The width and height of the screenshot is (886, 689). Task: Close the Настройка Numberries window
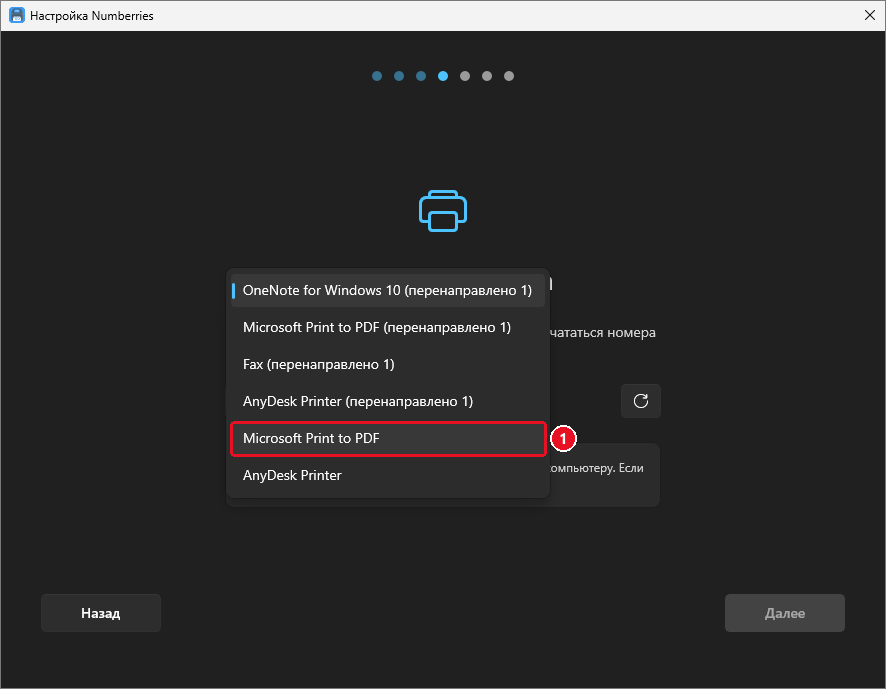coord(870,15)
